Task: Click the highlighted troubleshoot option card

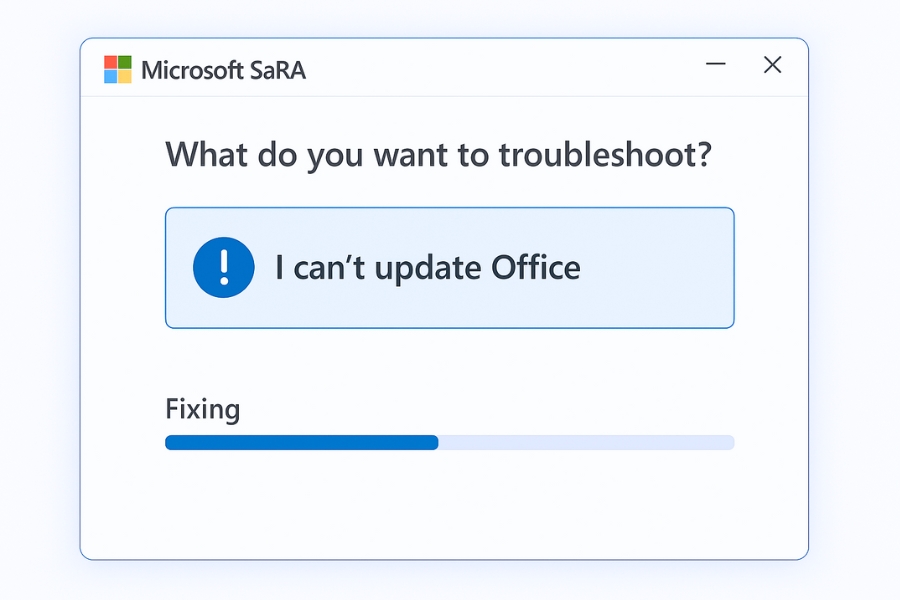Action: click(449, 267)
